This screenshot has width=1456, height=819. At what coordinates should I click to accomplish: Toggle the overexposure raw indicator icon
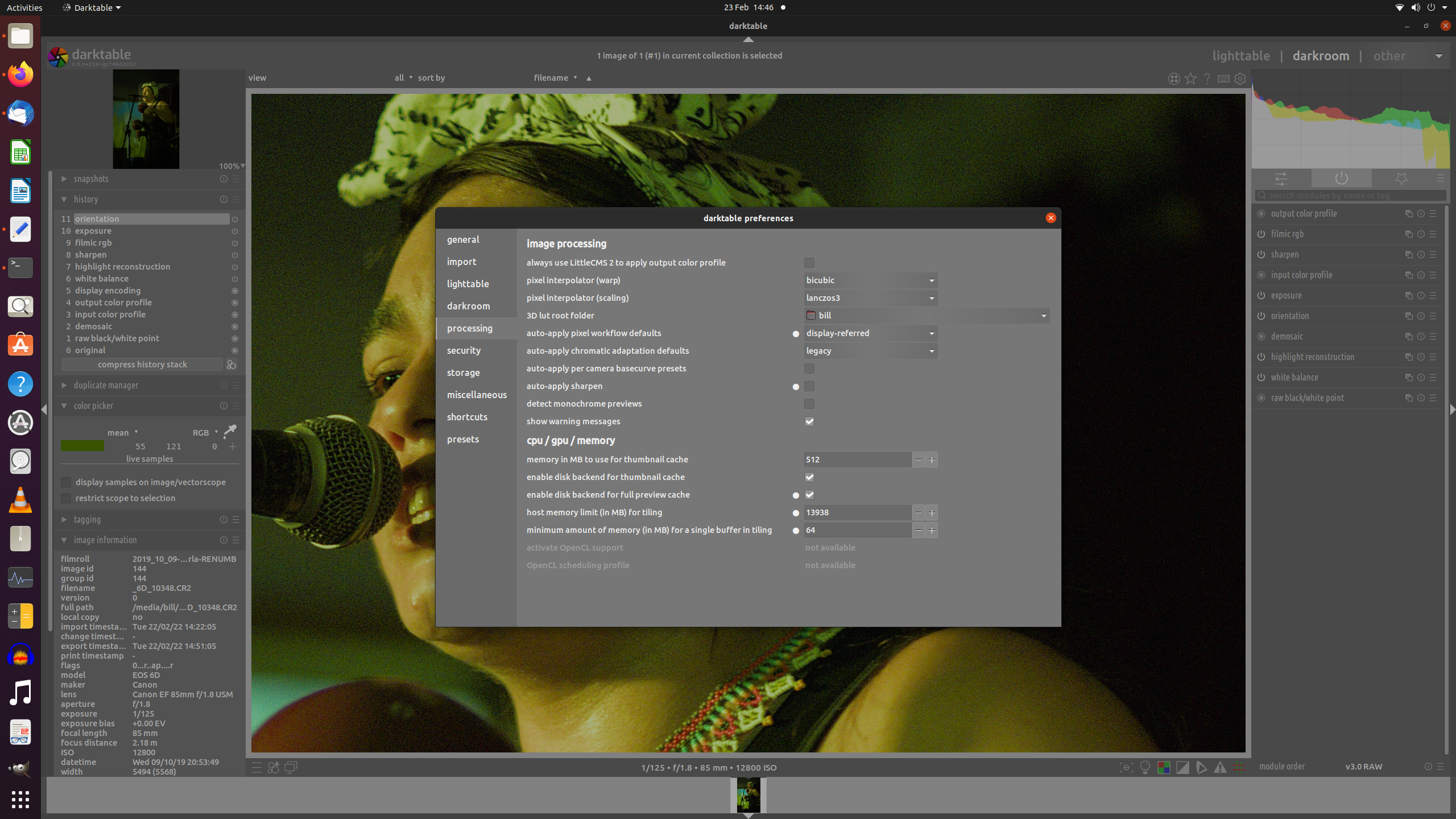point(1164,767)
